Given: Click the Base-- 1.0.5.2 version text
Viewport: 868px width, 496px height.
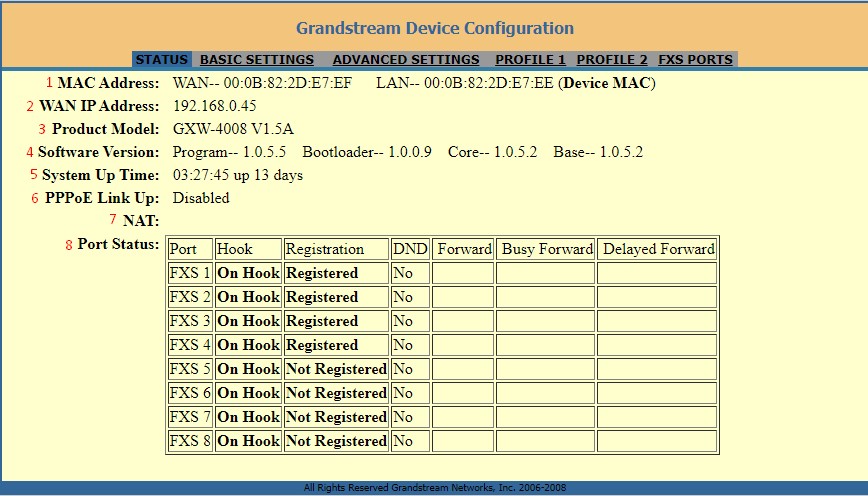Looking at the screenshot, I should [598, 152].
